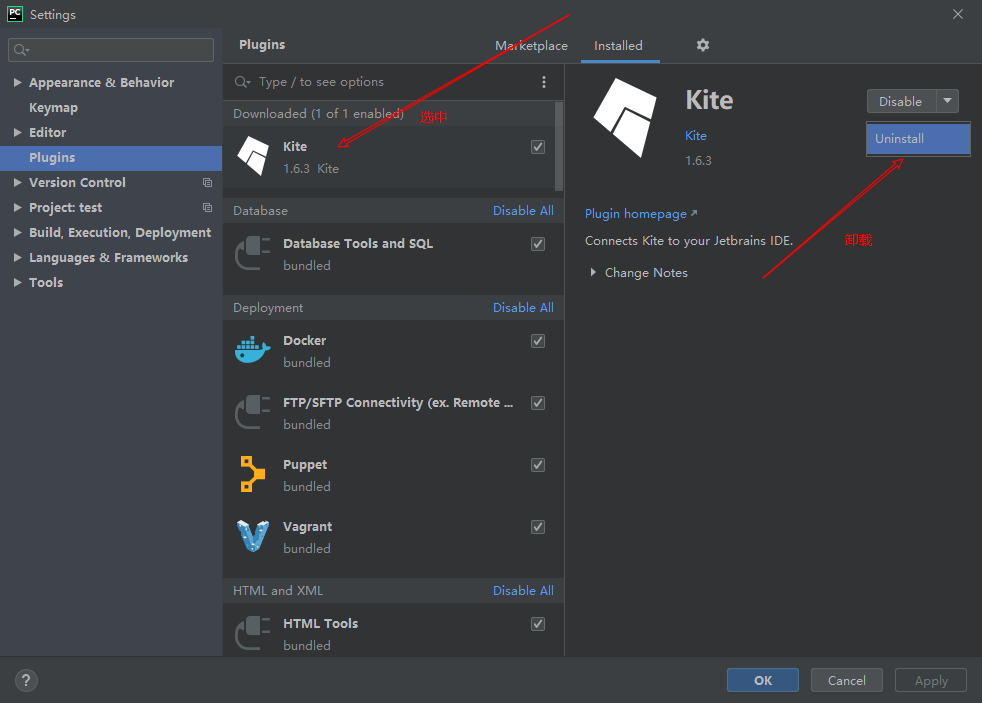This screenshot has height=703, width=982.
Task: Click the help question mark button
Action: coord(26,680)
